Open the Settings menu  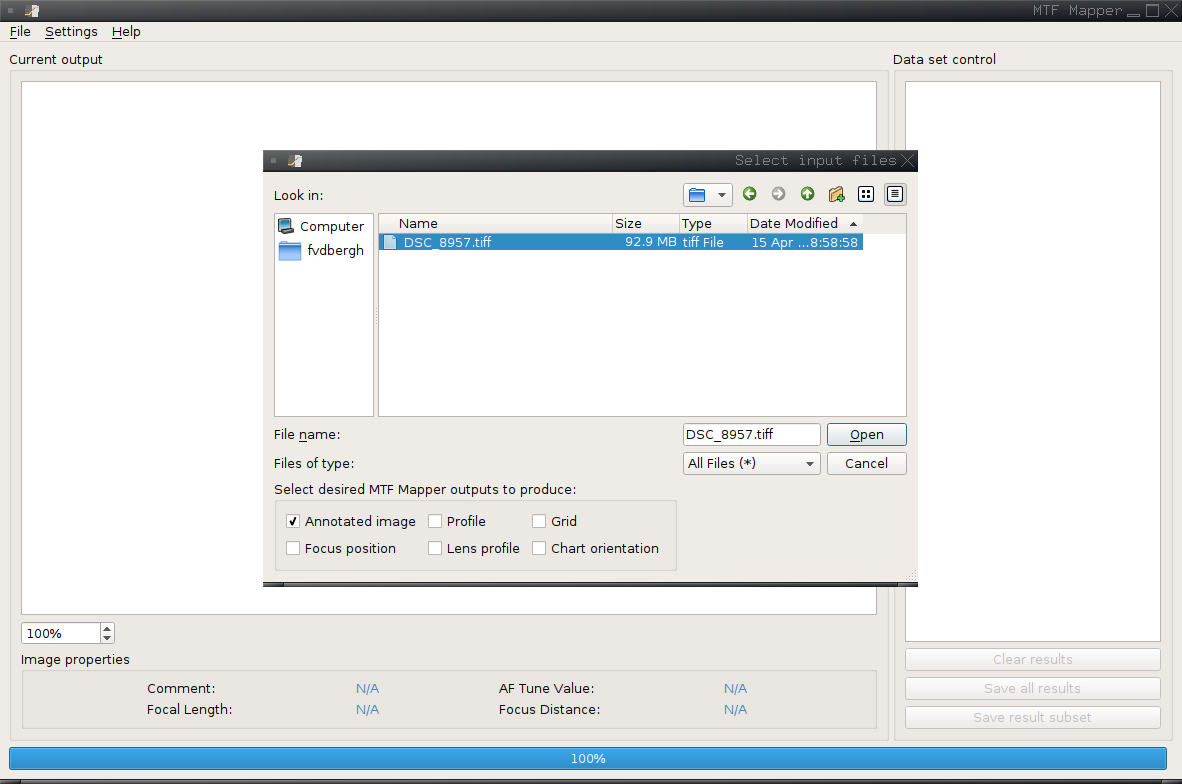pyautogui.click(x=70, y=31)
